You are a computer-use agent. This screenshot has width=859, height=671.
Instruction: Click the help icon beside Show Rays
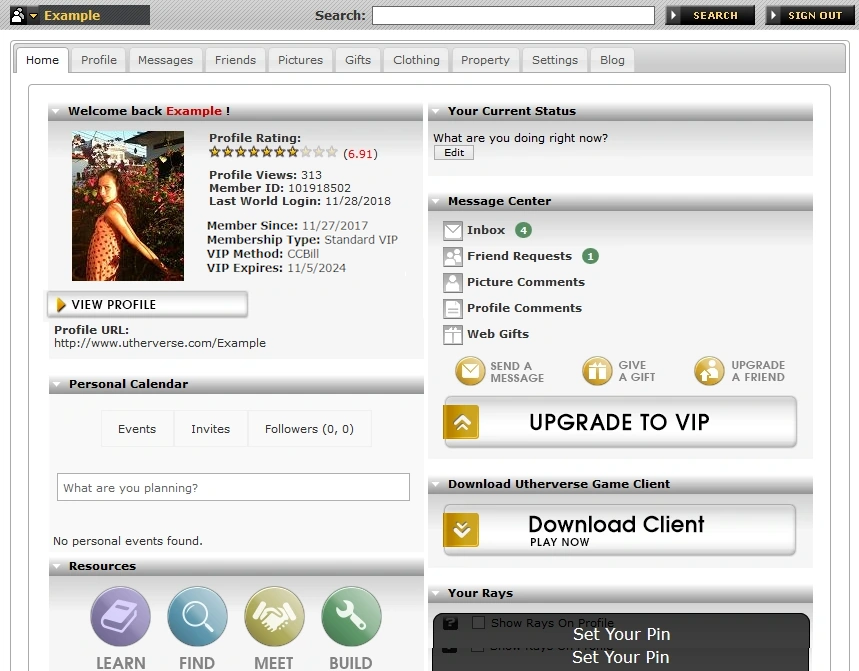tap(450, 623)
